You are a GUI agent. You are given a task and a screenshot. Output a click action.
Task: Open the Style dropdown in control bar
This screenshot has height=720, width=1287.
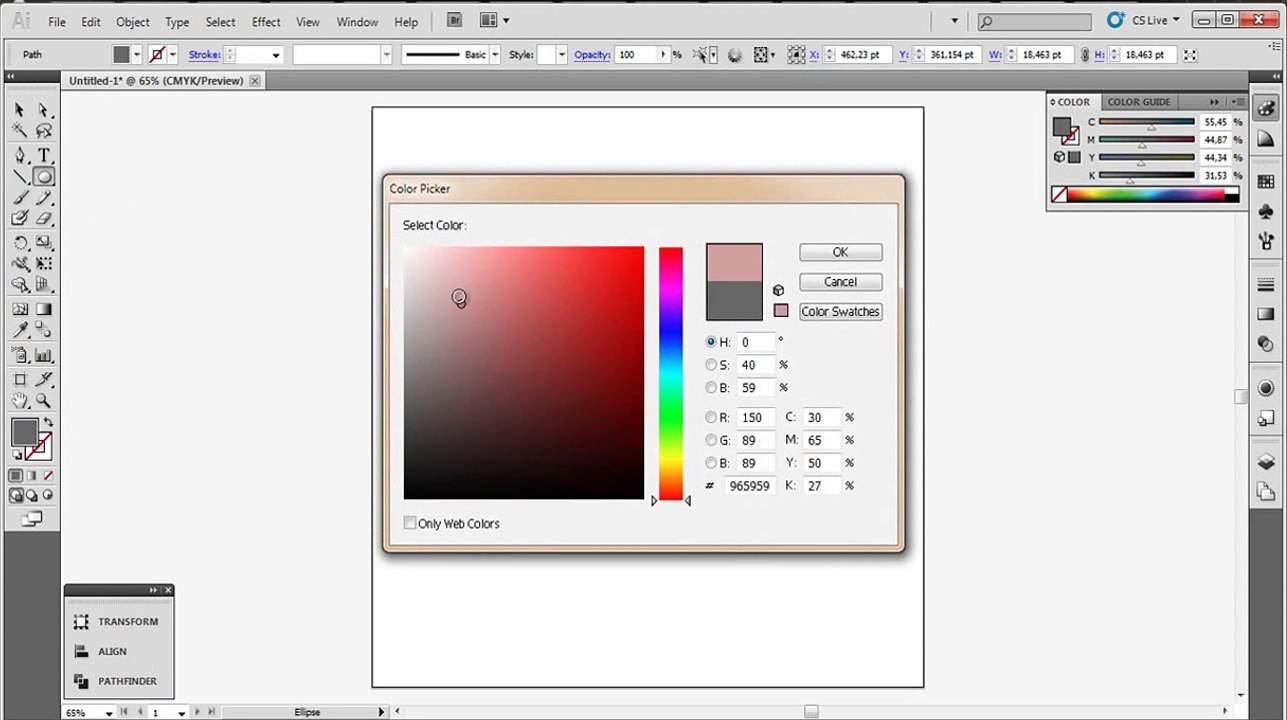(x=561, y=55)
